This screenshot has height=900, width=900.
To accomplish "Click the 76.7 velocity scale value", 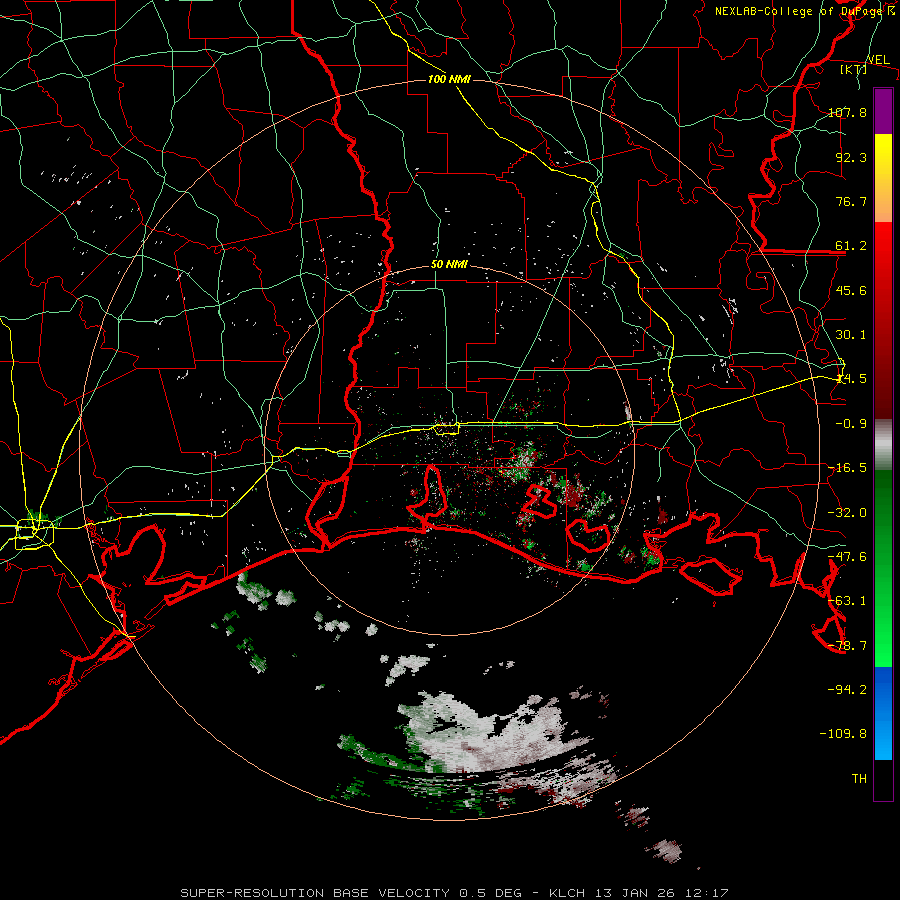I will pos(851,201).
